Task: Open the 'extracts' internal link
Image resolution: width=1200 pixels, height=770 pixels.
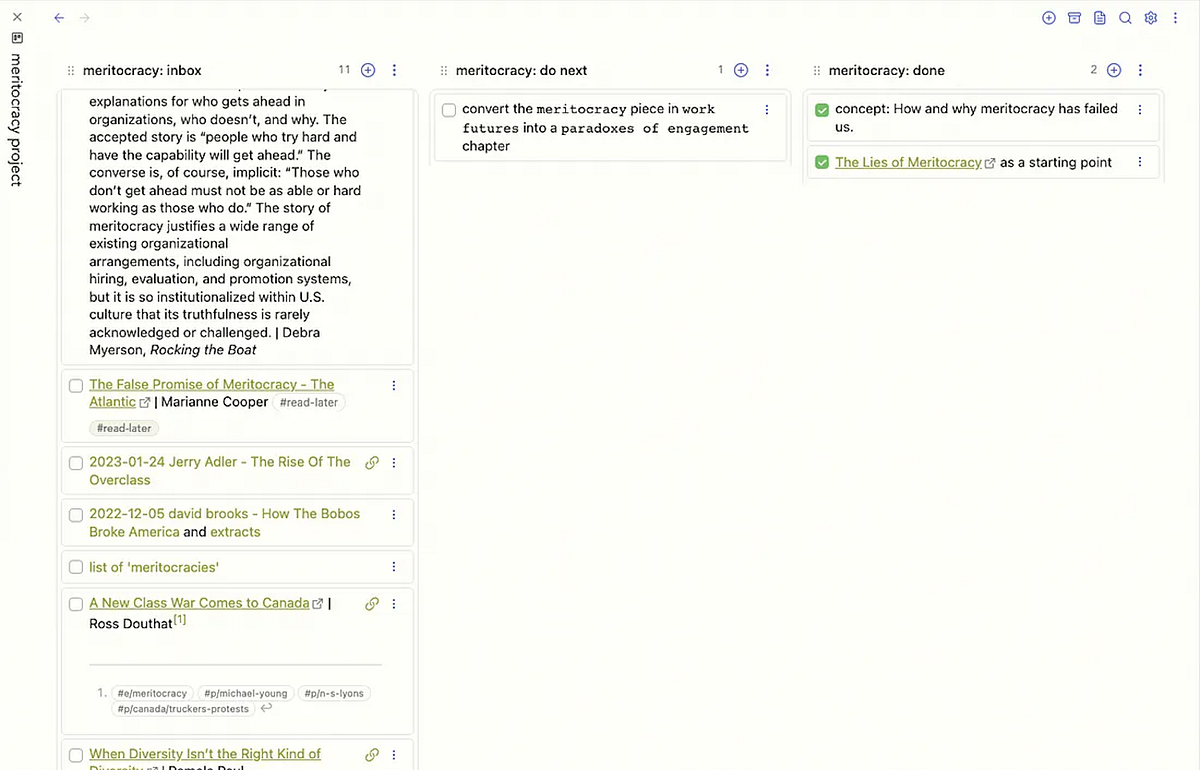Action: point(235,532)
